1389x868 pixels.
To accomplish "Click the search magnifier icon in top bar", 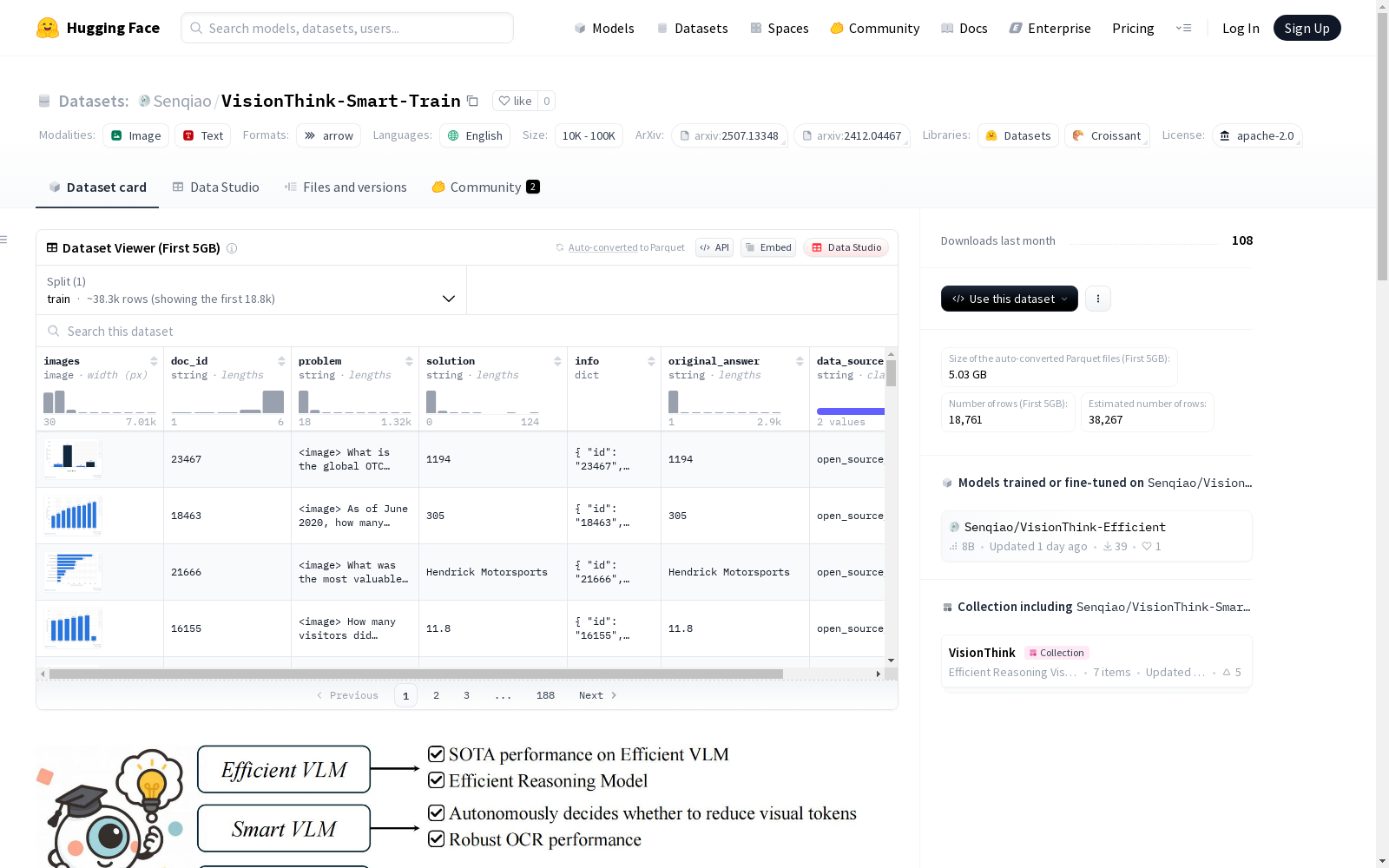I will tap(196, 28).
